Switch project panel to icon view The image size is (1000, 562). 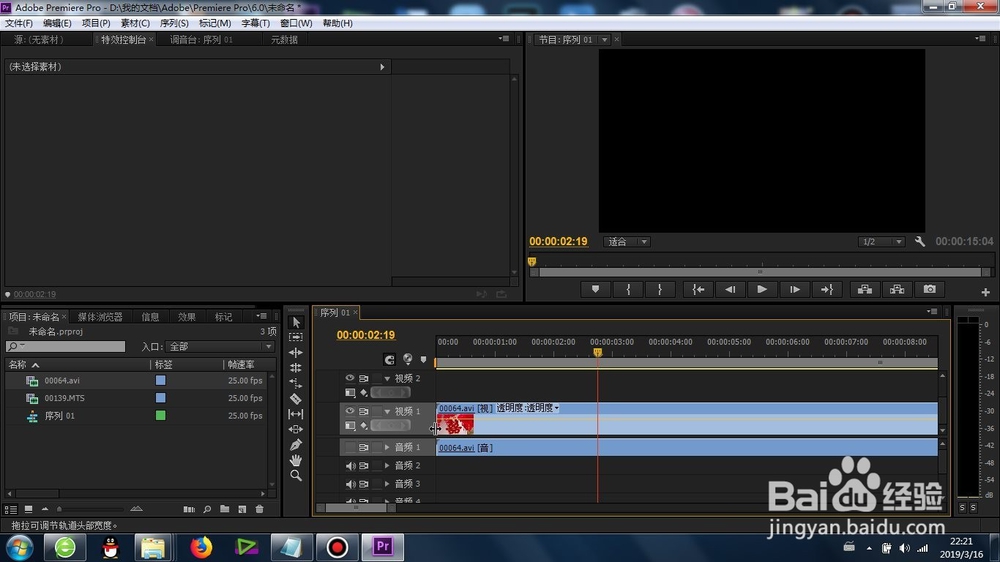pos(29,509)
